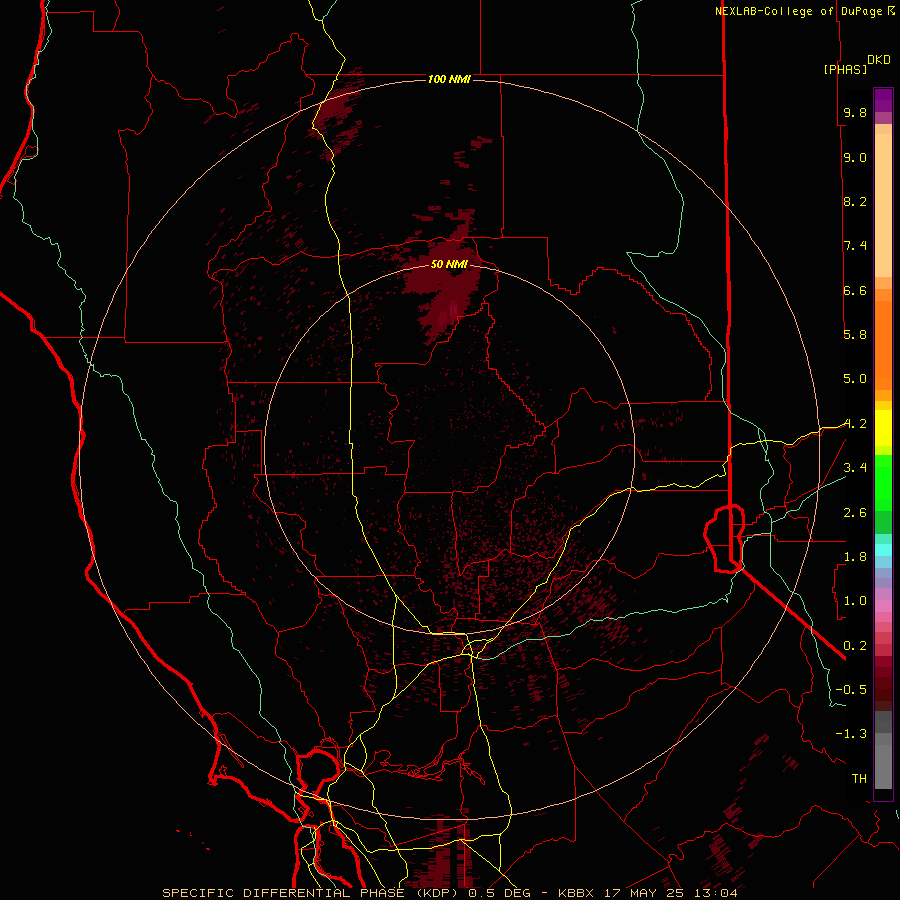900x900 pixels.
Task: Click the -1.3 value on the color scale
Action: pos(851,734)
